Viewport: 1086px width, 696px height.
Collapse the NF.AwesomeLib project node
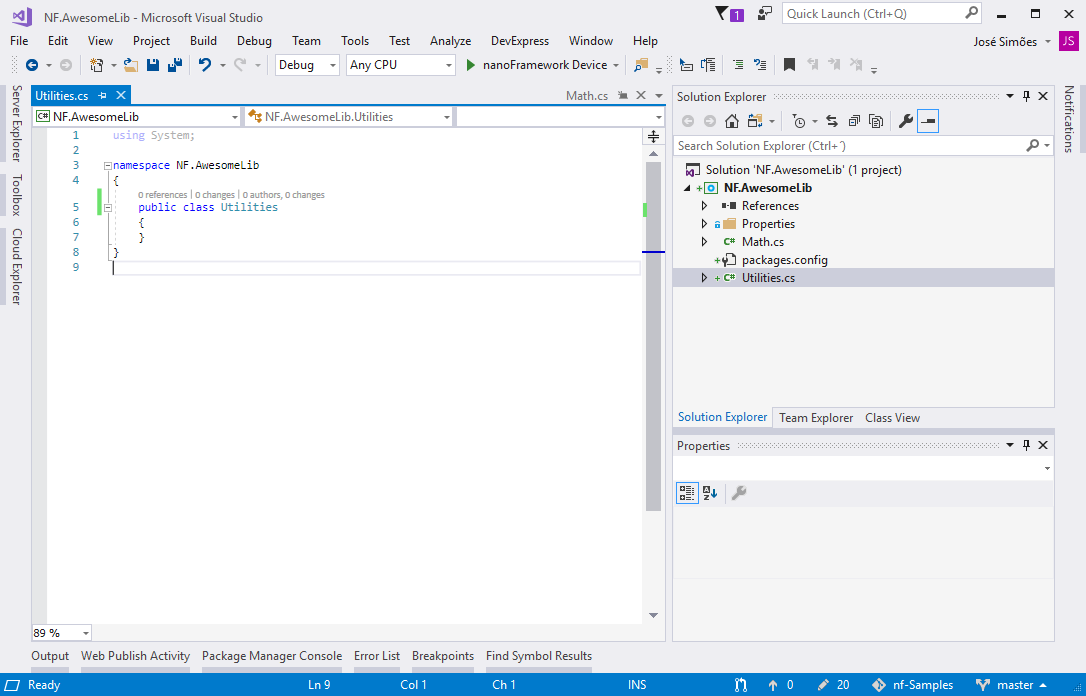click(x=688, y=188)
